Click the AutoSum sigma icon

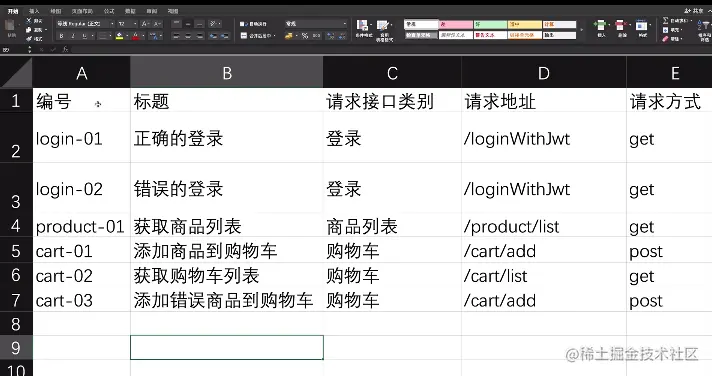665,20
